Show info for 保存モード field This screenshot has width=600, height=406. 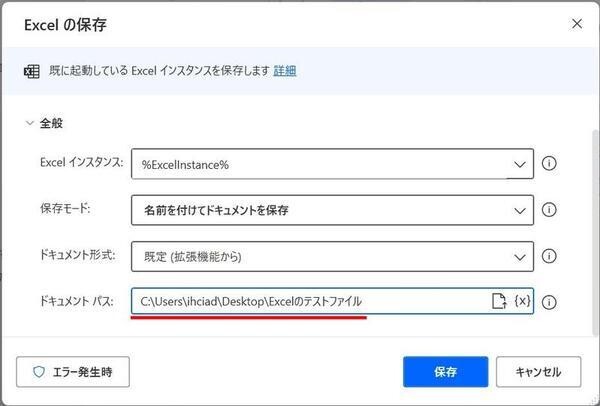click(x=549, y=210)
